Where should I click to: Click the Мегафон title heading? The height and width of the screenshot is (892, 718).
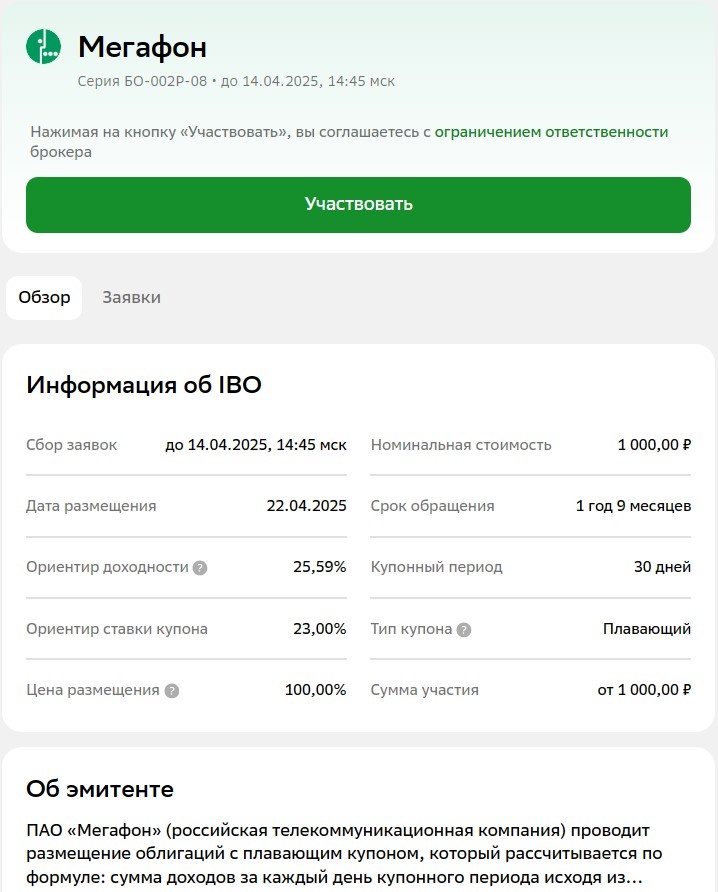pyautogui.click(x=142, y=47)
